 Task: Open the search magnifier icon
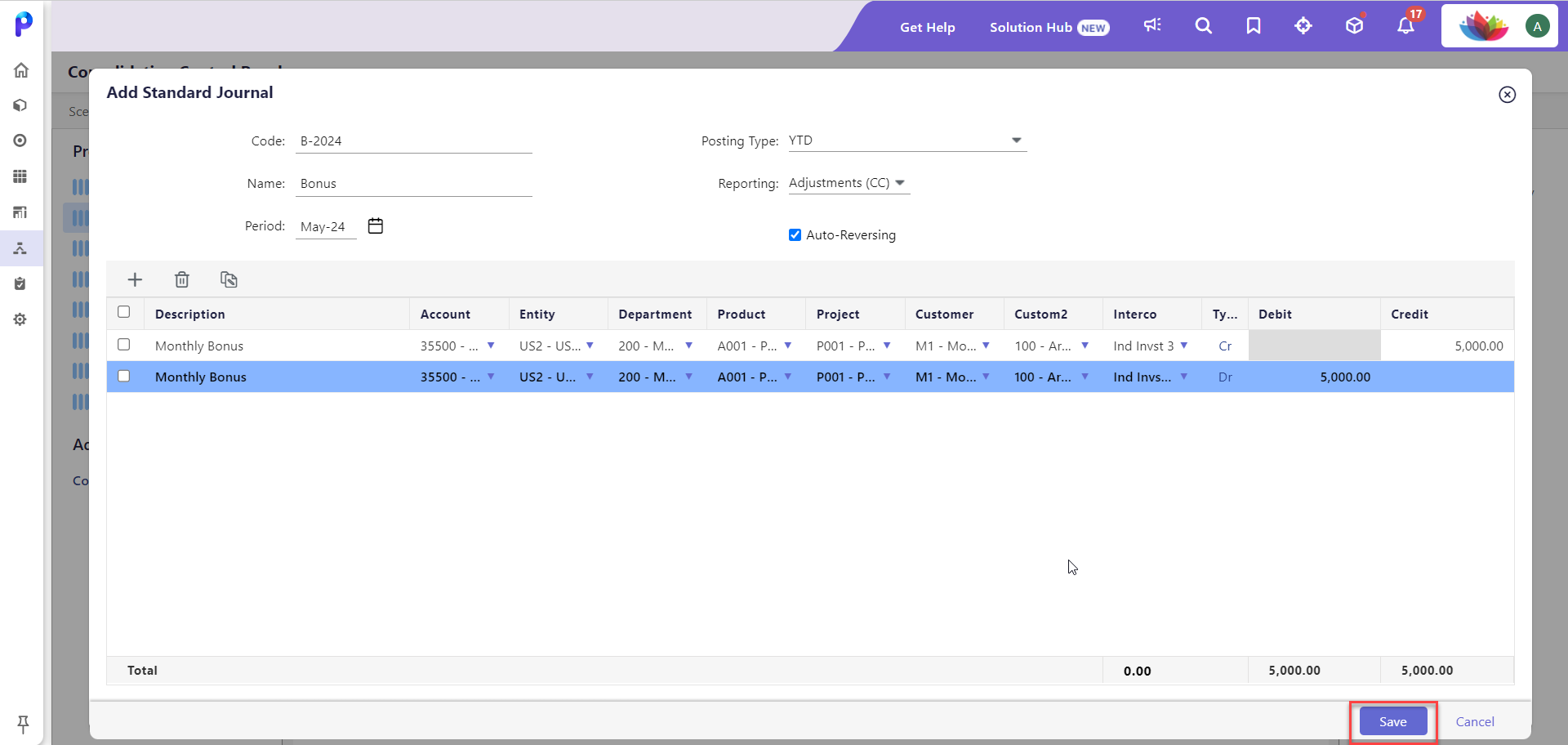coord(1203,26)
